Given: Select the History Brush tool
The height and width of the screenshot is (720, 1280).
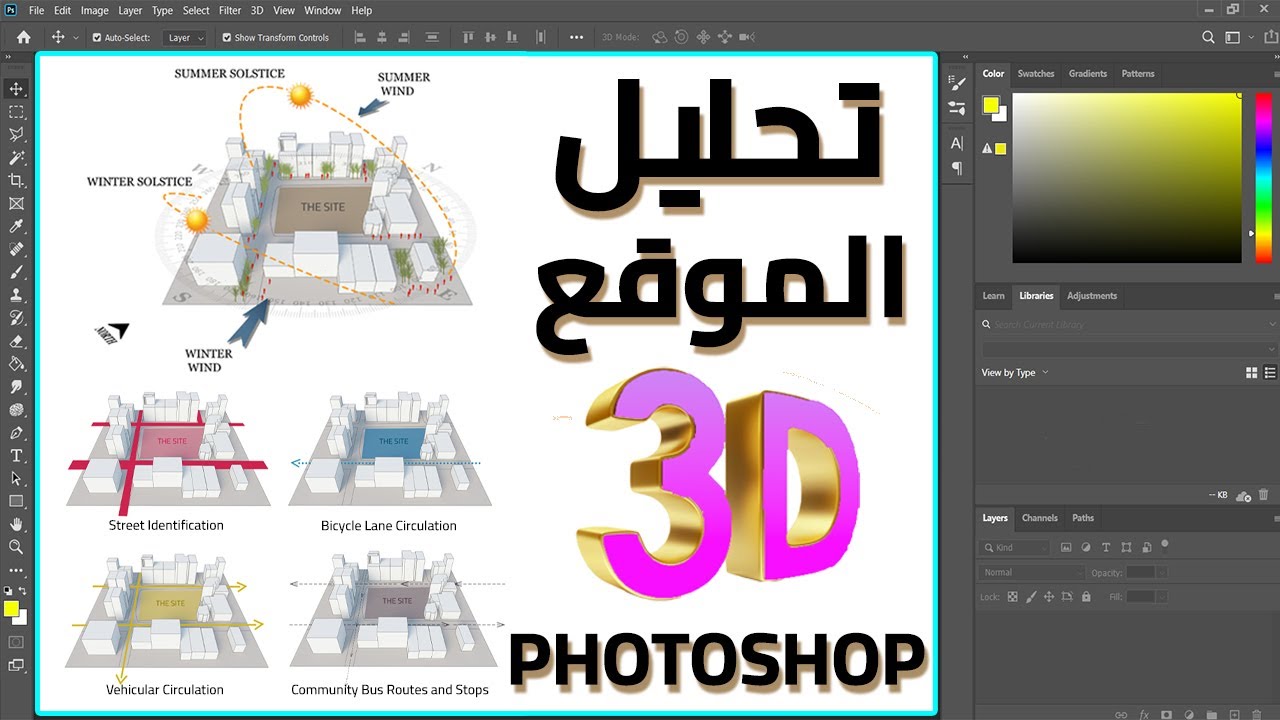Looking at the screenshot, I should tap(16, 318).
